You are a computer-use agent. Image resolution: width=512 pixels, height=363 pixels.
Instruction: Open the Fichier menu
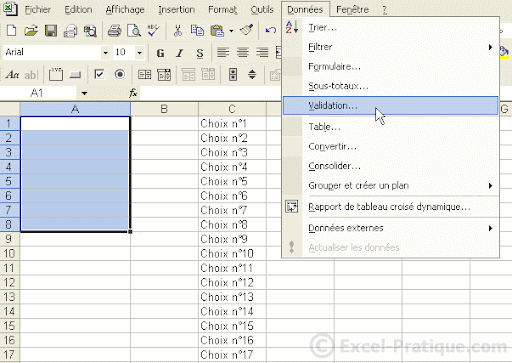(x=38, y=10)
